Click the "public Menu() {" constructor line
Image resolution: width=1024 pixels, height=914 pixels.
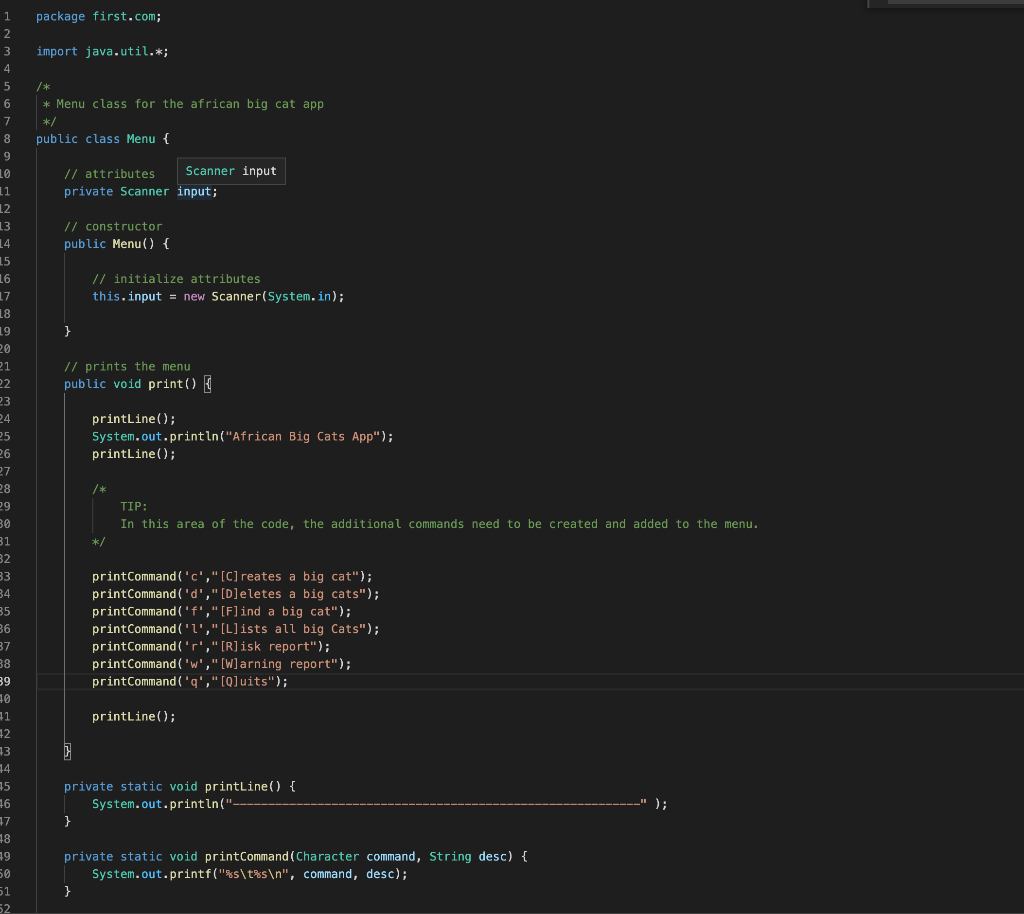(x=117, y=244)
